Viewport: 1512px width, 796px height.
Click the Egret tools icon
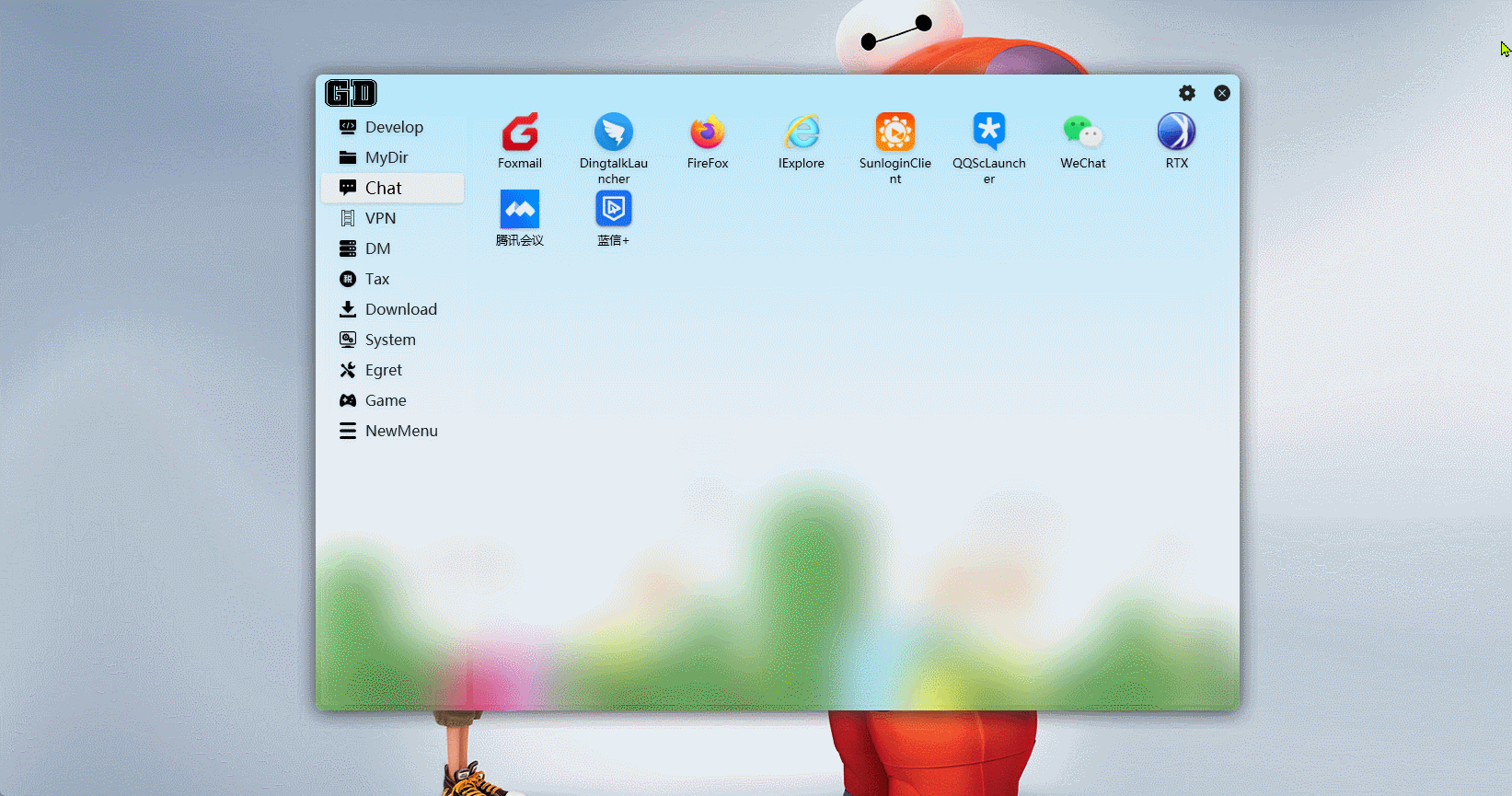348,370
